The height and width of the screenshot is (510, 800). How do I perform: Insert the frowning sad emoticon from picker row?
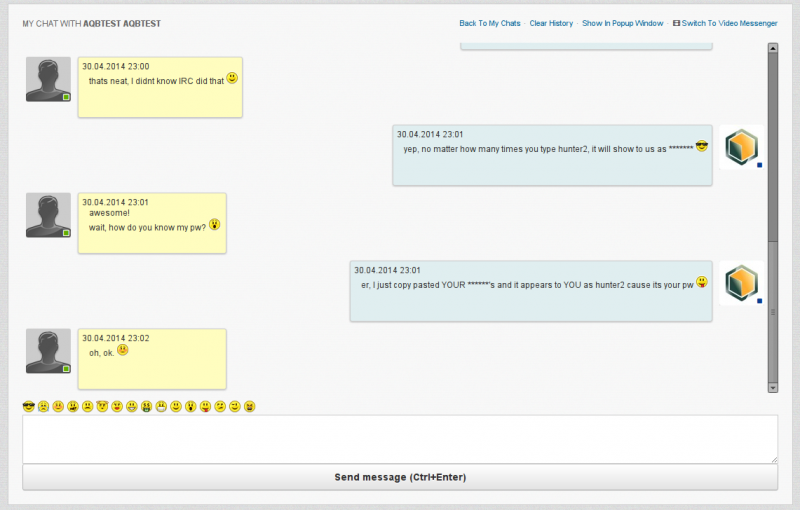click(x=88, y=406)
